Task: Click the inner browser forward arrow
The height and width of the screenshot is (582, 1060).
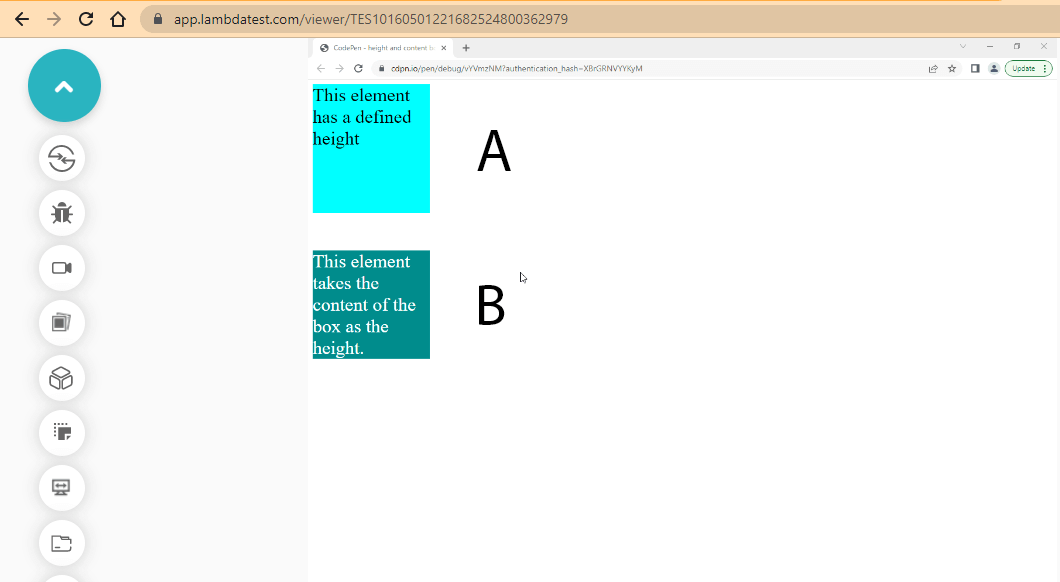Action: pyautogui.click(x=339, y=68)
